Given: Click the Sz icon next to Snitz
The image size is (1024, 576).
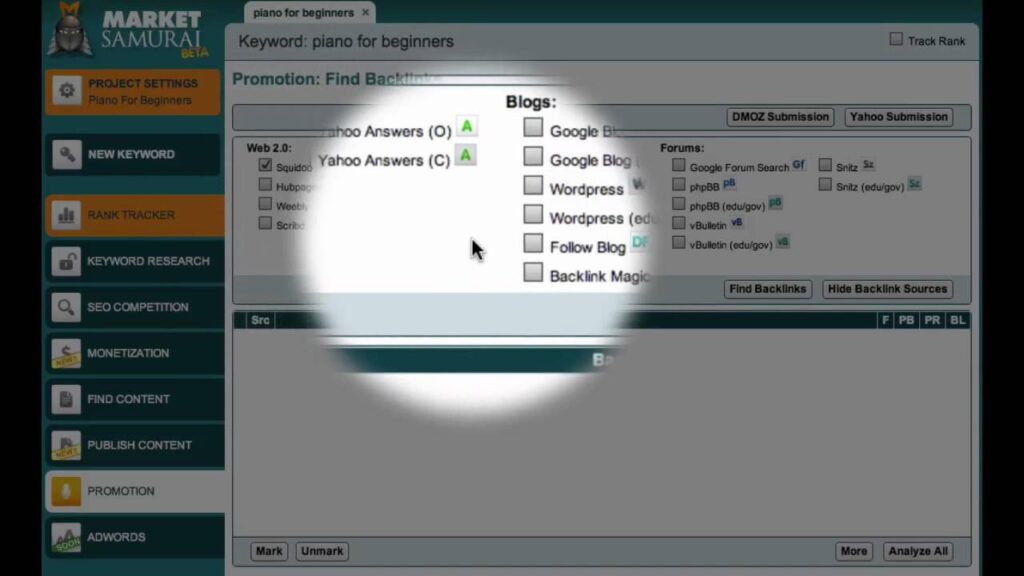Looking at the screenshot, I should pos(869,165).
